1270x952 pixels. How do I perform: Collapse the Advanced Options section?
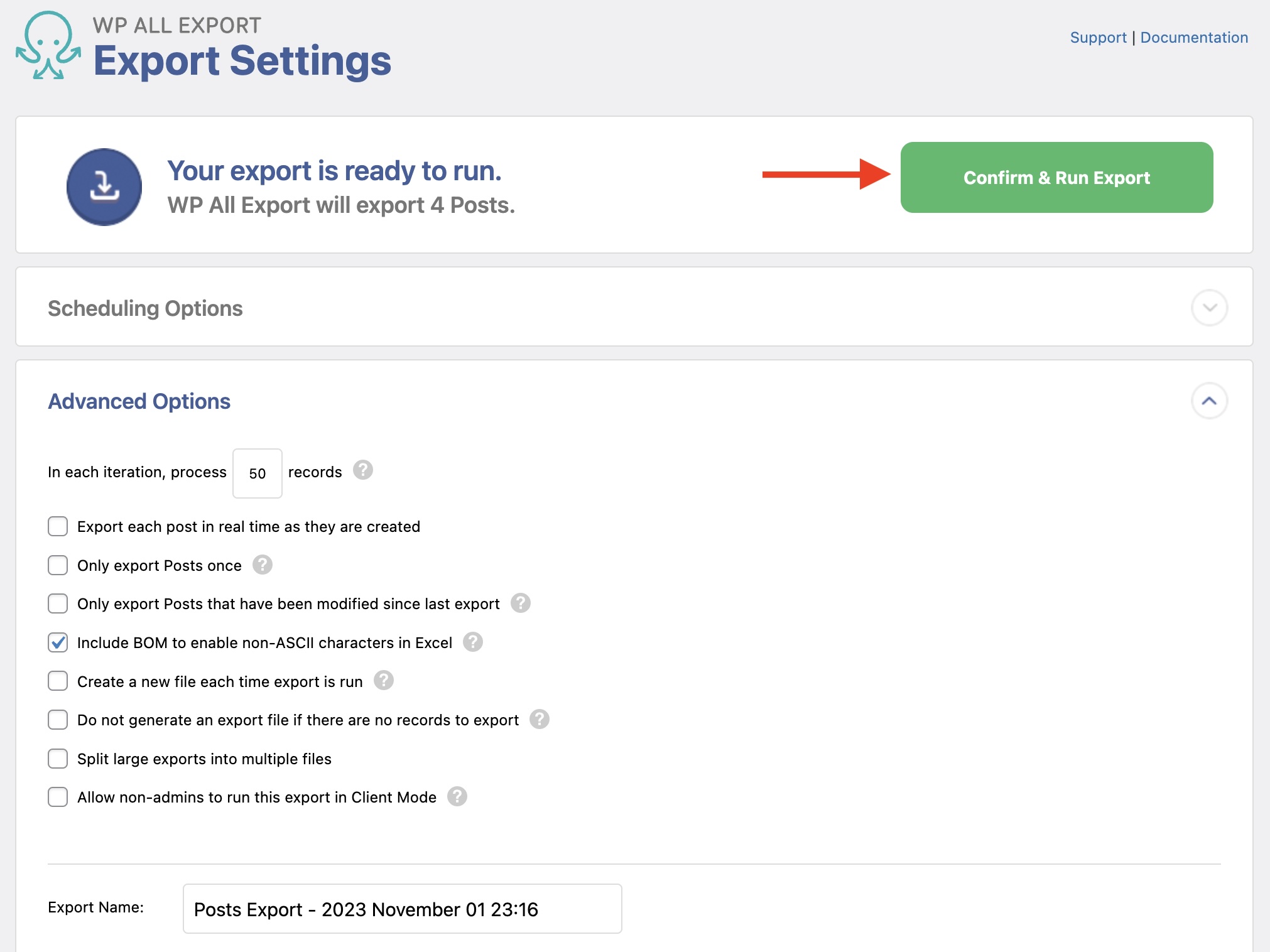tap(1209, 401)
